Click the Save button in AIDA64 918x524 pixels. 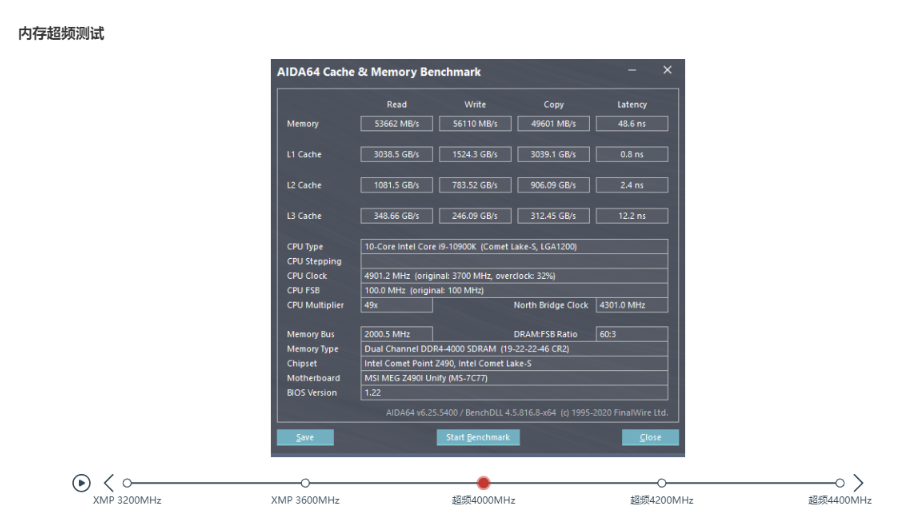point(305,437)
